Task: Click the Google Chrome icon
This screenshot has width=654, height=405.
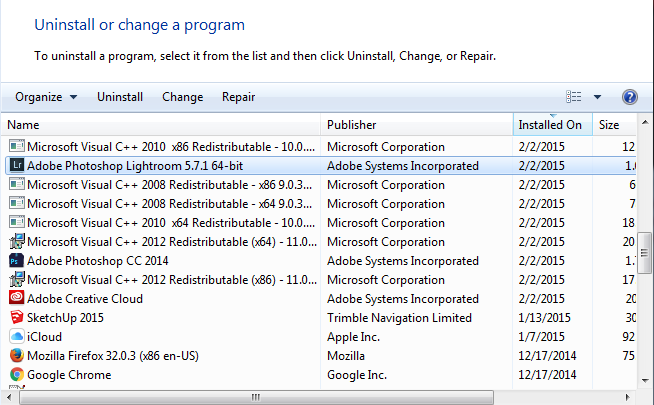Action: click(17, 374)
